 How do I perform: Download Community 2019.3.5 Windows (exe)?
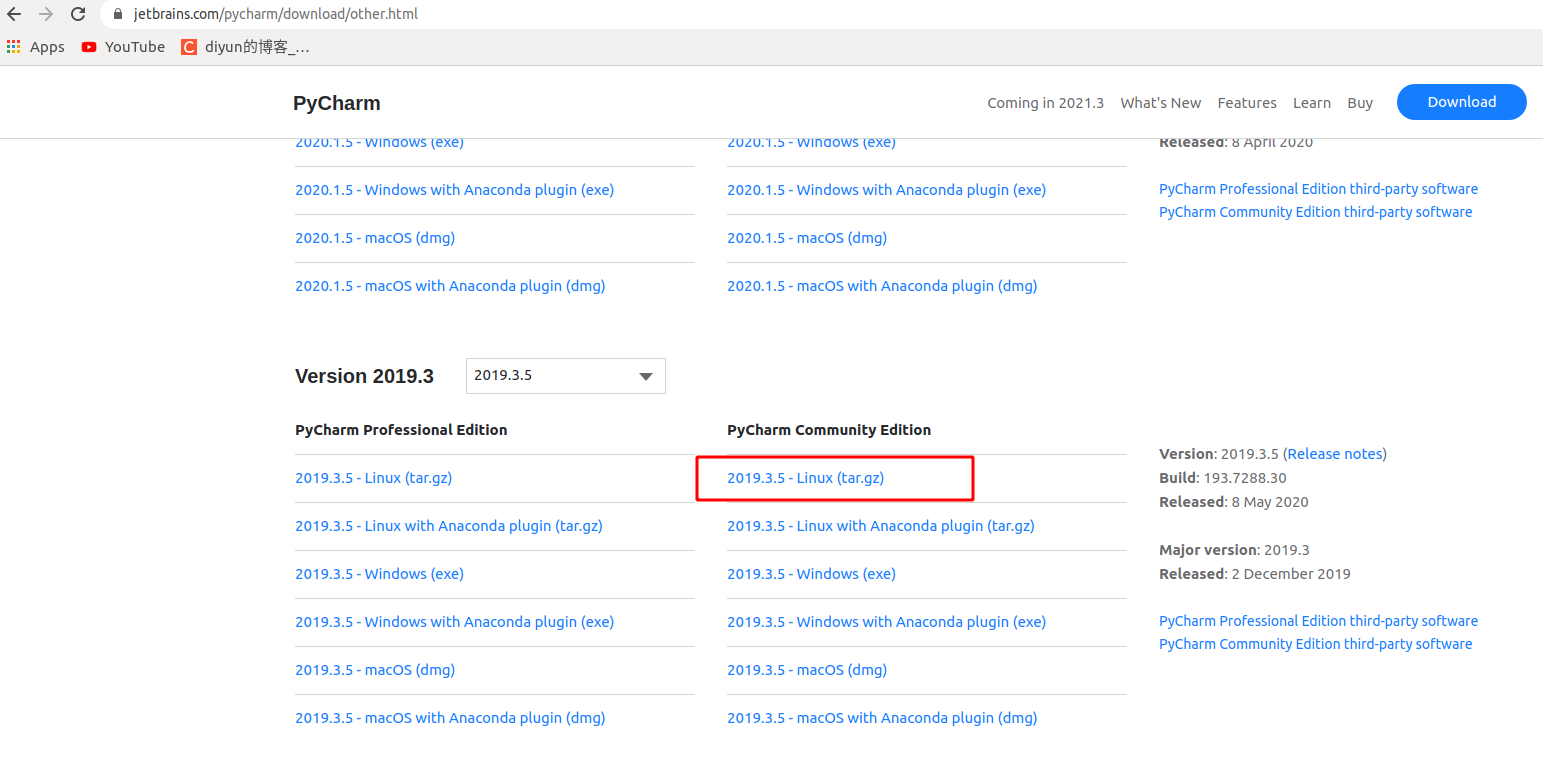(811, 574)
